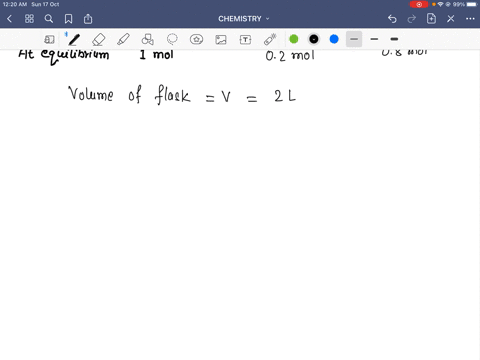
Task: Open the more options ellipsis menu
Action: click(x=470, y=19)
